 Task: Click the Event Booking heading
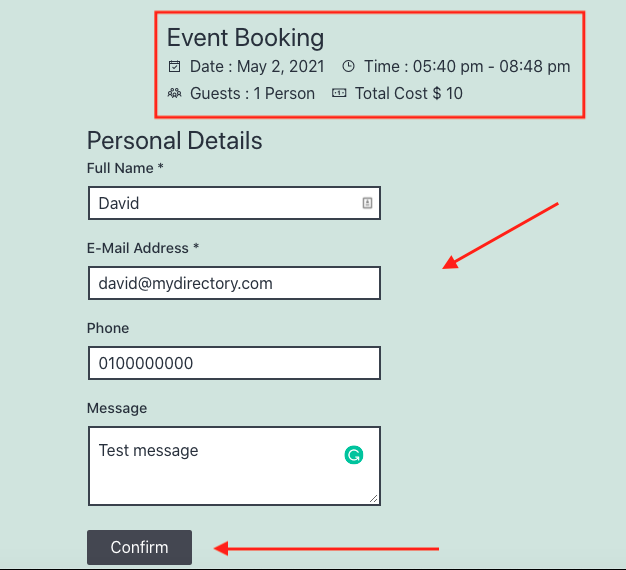coord(246,38)
